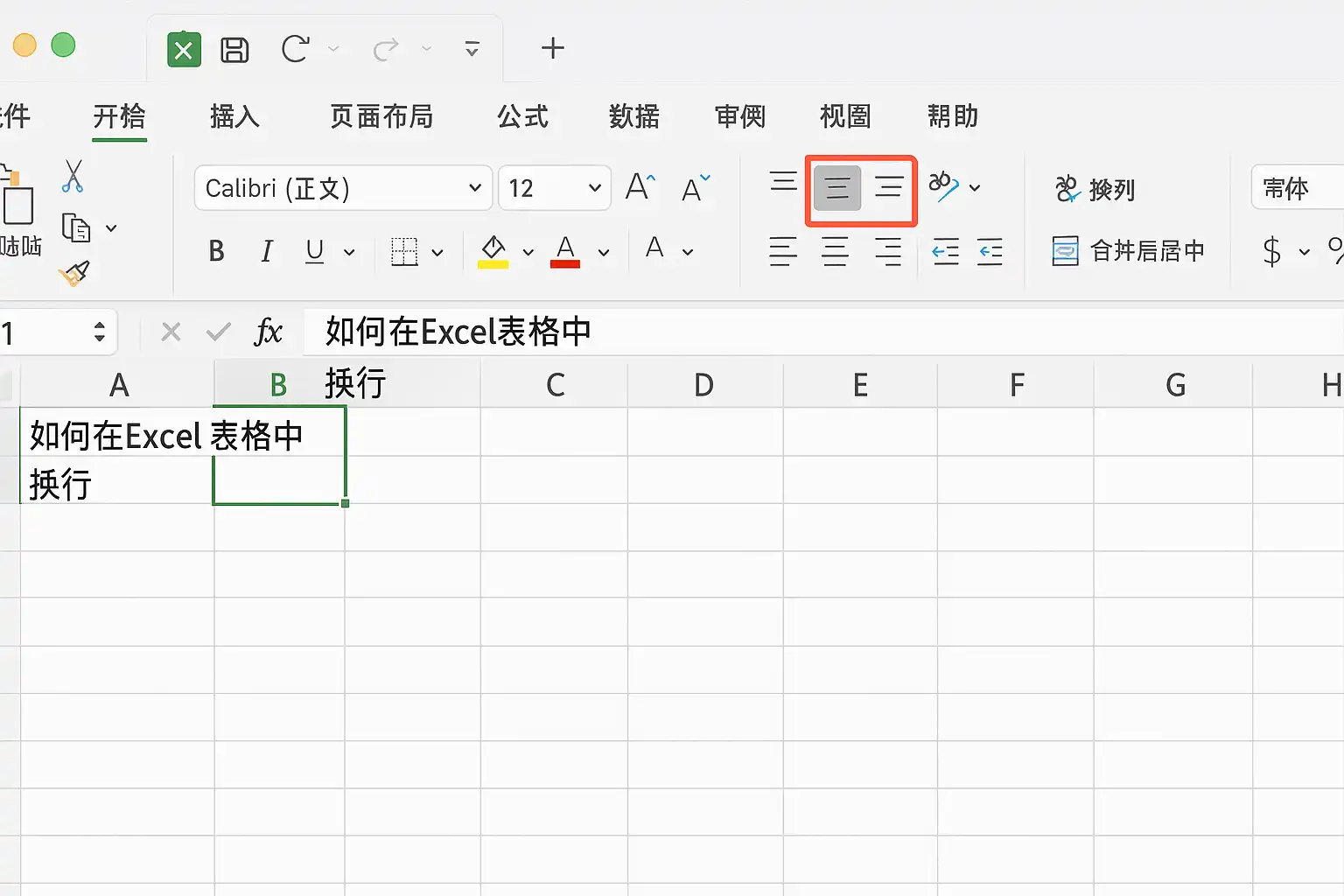
Task: Select the Format Painter brush icon
Action: (x=74, y=274)
